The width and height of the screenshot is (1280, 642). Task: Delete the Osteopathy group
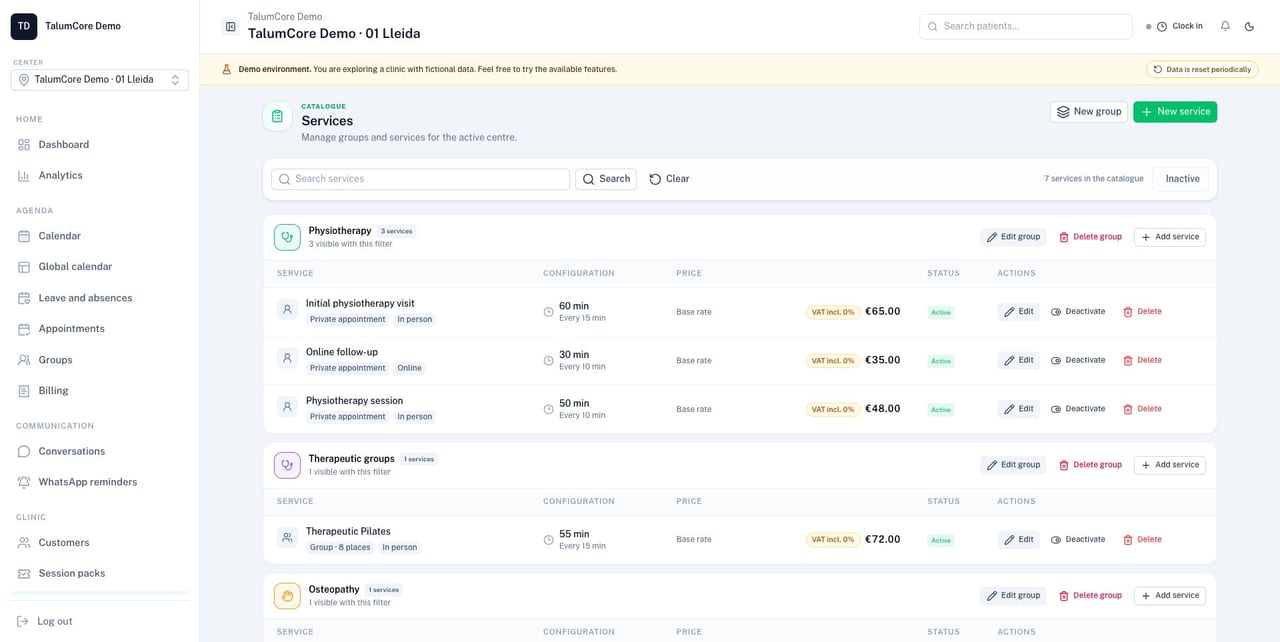point(1090,596)
